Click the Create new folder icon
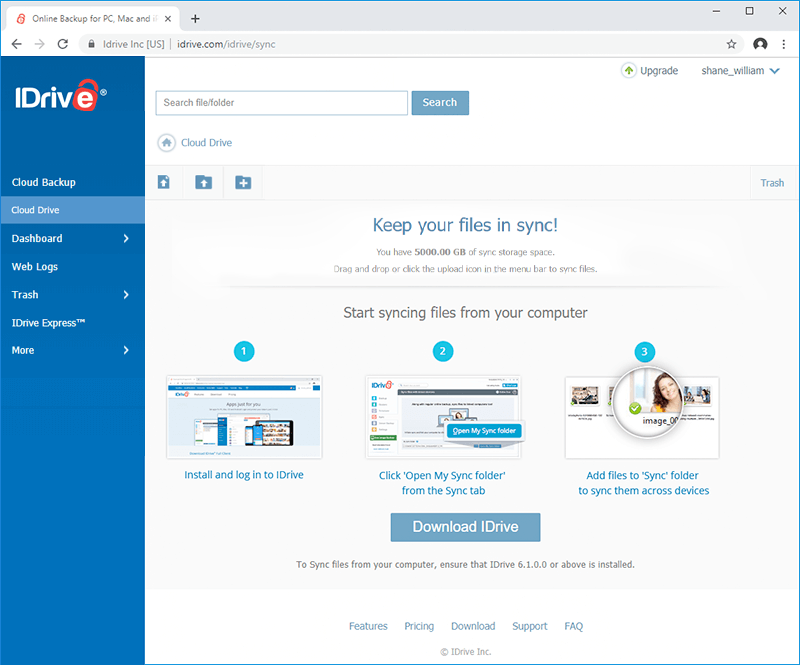Screen dimensions: 800x665 [x=243, y=182]
